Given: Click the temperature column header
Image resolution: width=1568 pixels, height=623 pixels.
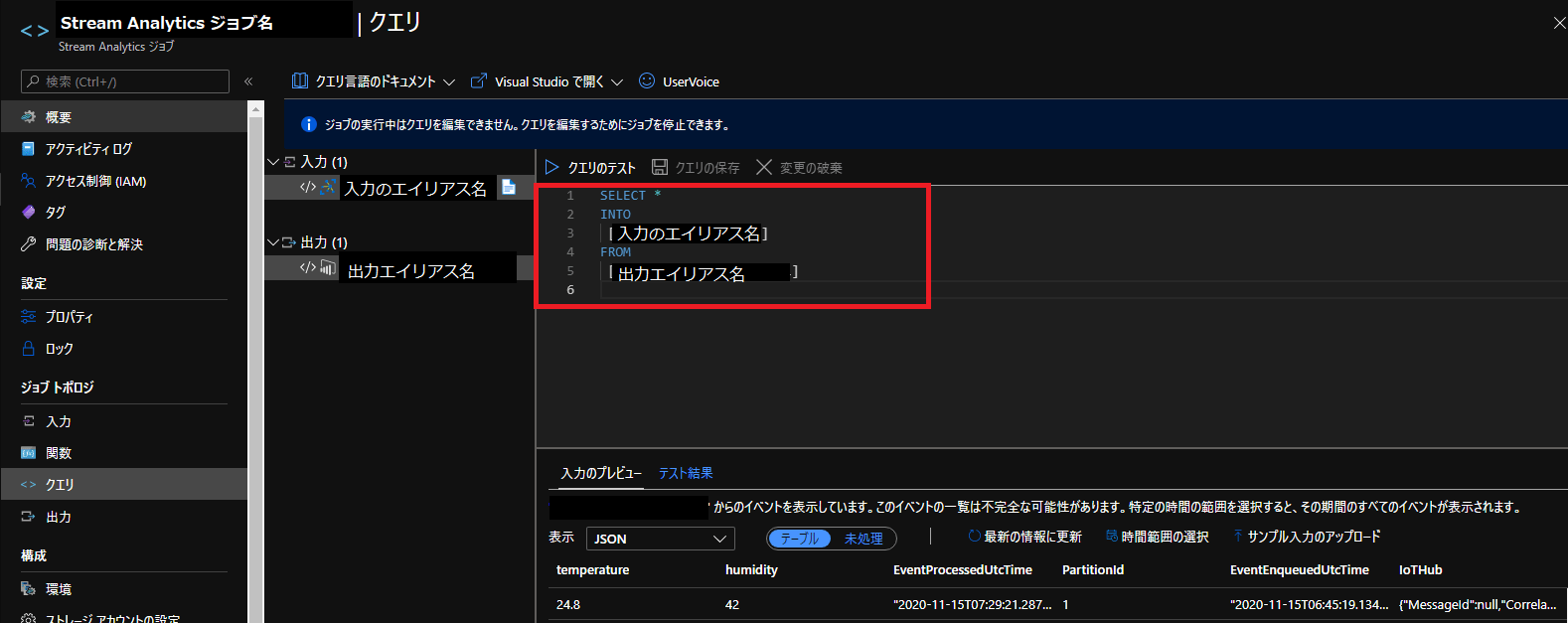Looking at the screenshot, I should (x=592, y=570).
